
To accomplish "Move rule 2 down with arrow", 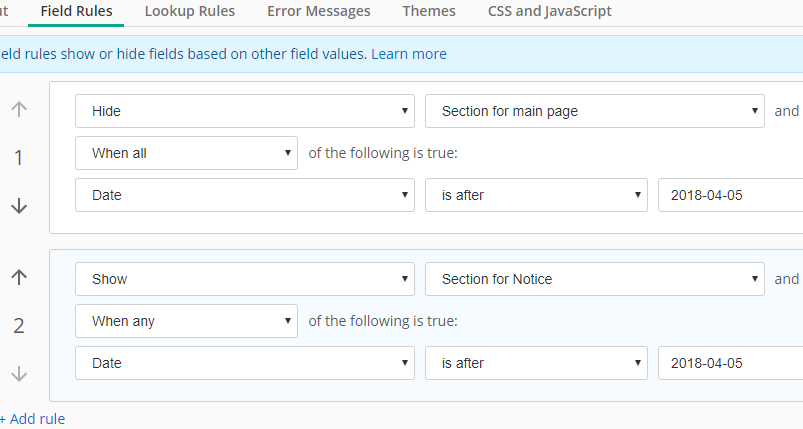I will coord(19,373).
